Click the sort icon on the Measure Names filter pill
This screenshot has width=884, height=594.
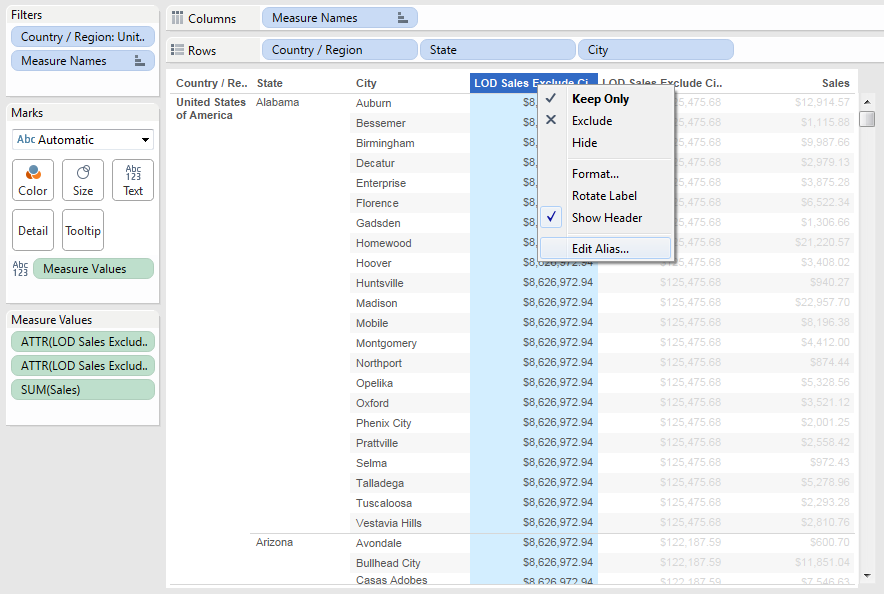pos(139,60)
